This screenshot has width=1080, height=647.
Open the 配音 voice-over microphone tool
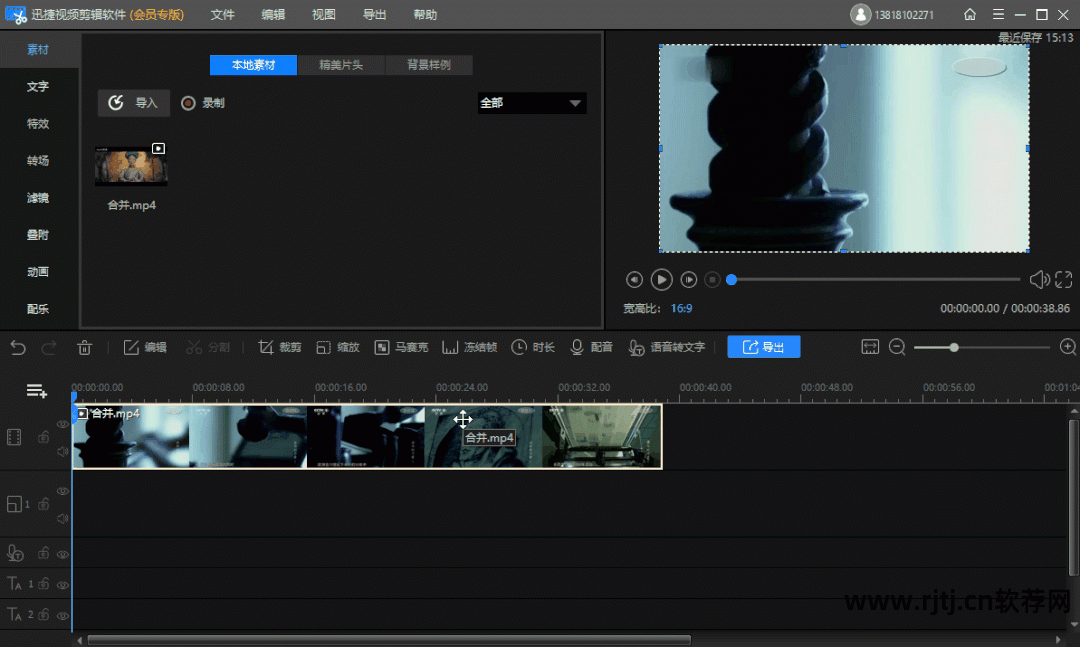click(591, 347)
